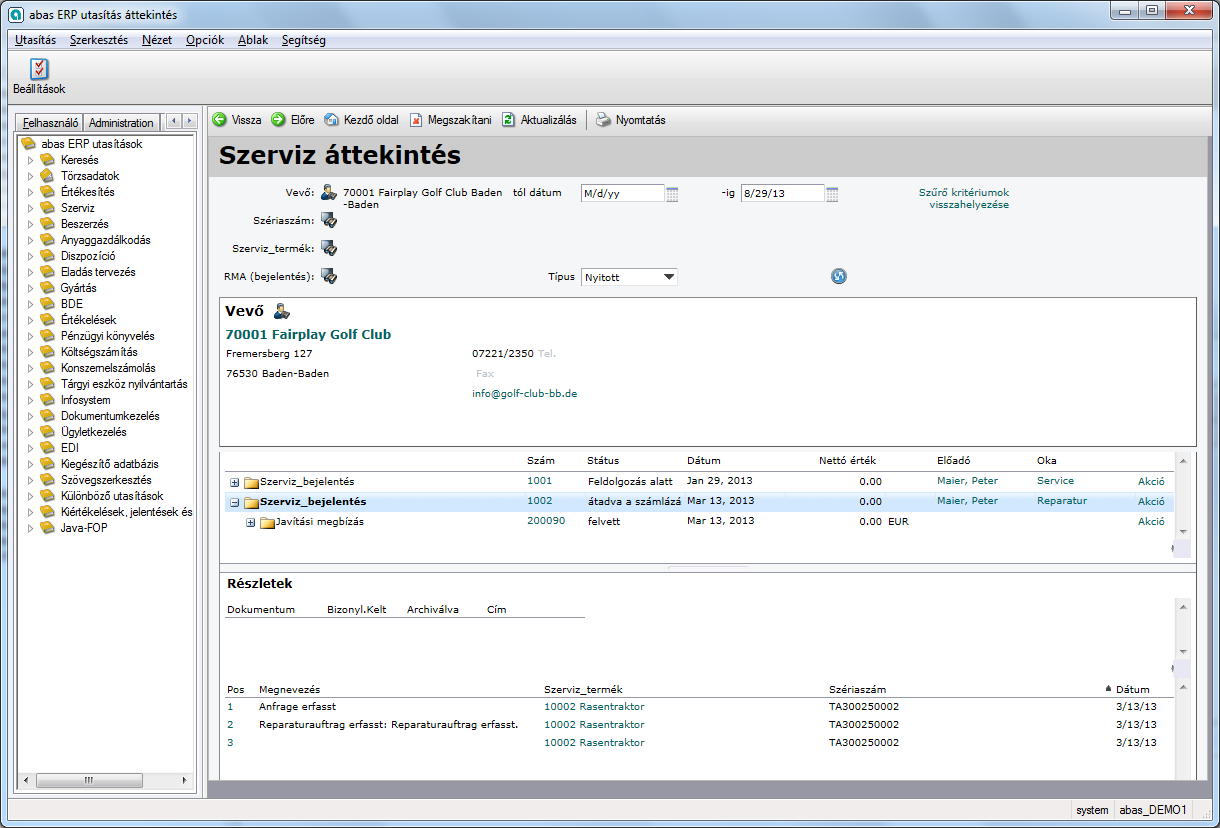The image size is (1220, 828).
Task: Click Akció for service report 1001
Action: 1151,481
